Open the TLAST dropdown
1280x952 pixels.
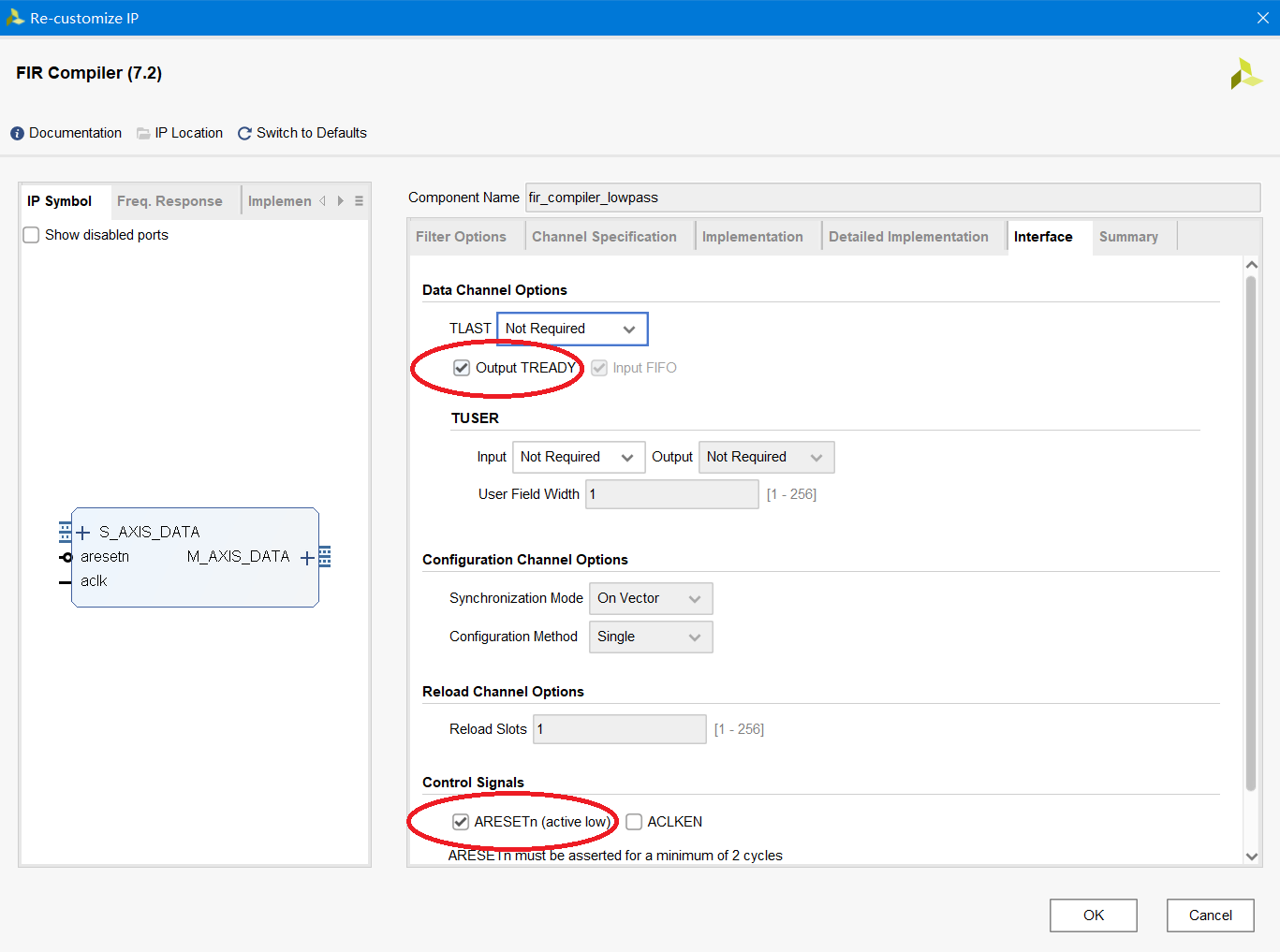[572, 329]
